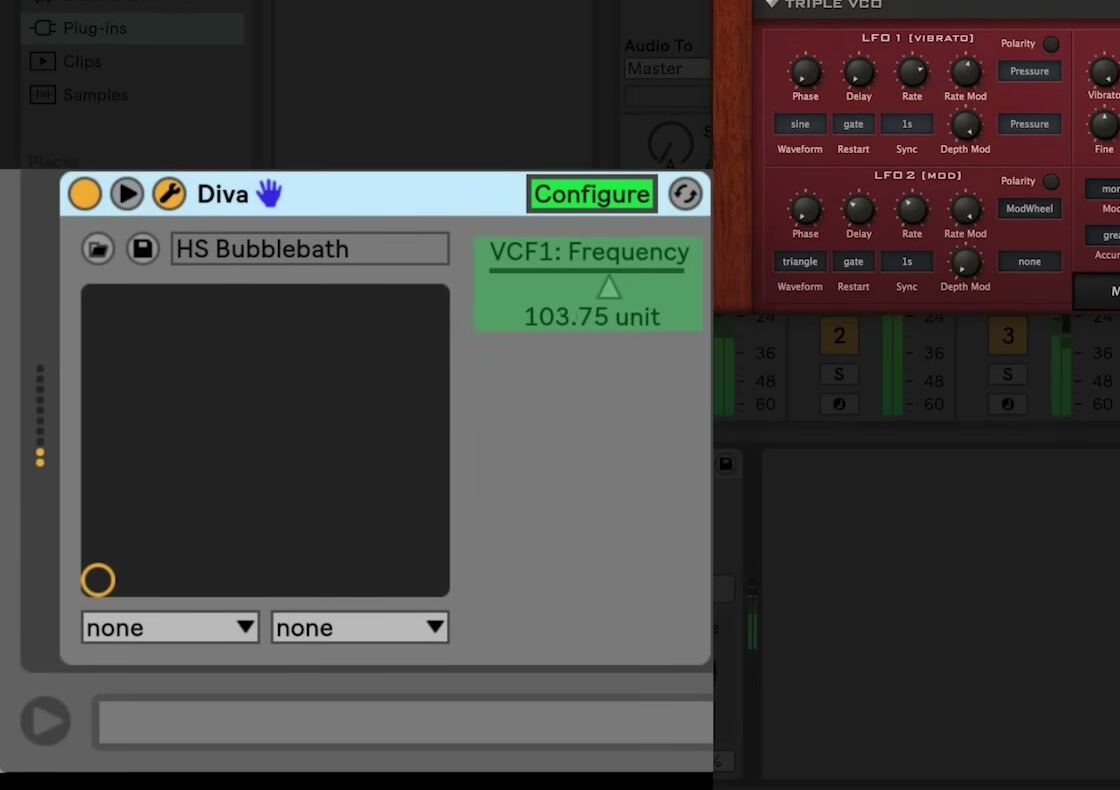Open the LFO 2 triangle Waveform selector
The image size is (1120, 790).
point(800,261)
